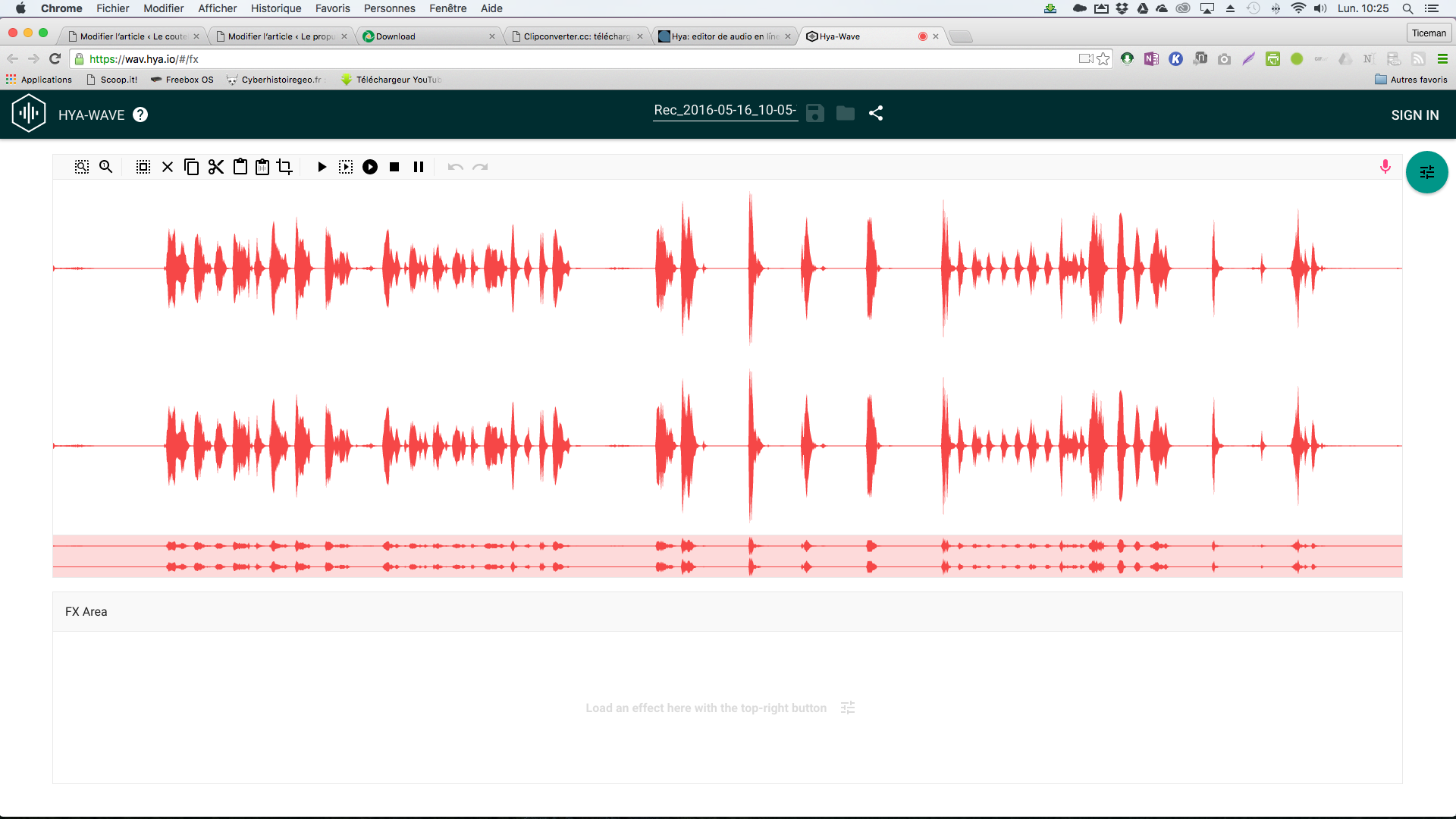Open file with the folder icon

click(846, 113)
